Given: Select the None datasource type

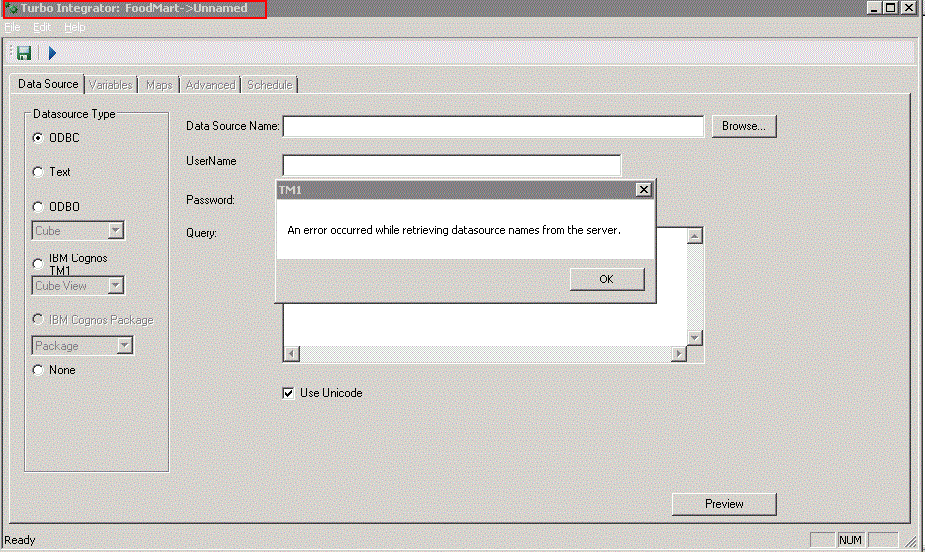Looking at the screenshot, I should click(x=38, y=370).
